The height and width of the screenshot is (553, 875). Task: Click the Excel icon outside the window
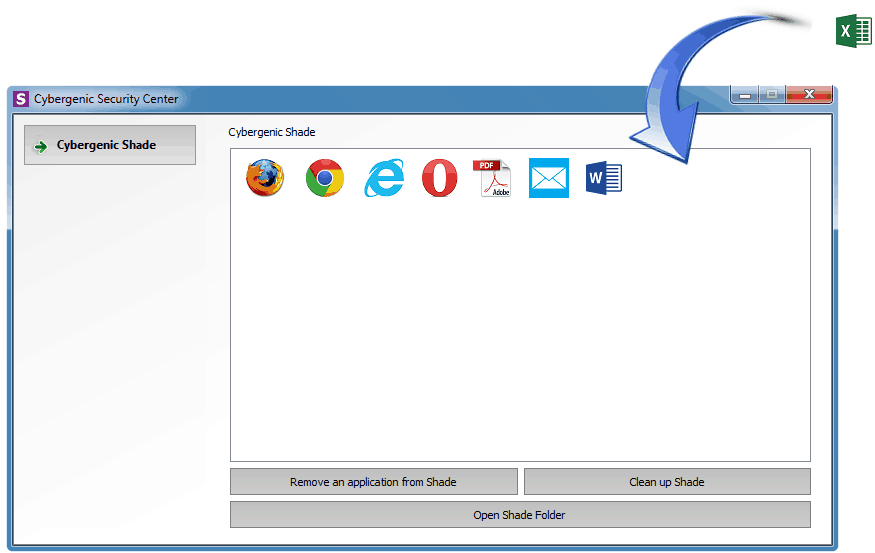[x=853, y=32]
